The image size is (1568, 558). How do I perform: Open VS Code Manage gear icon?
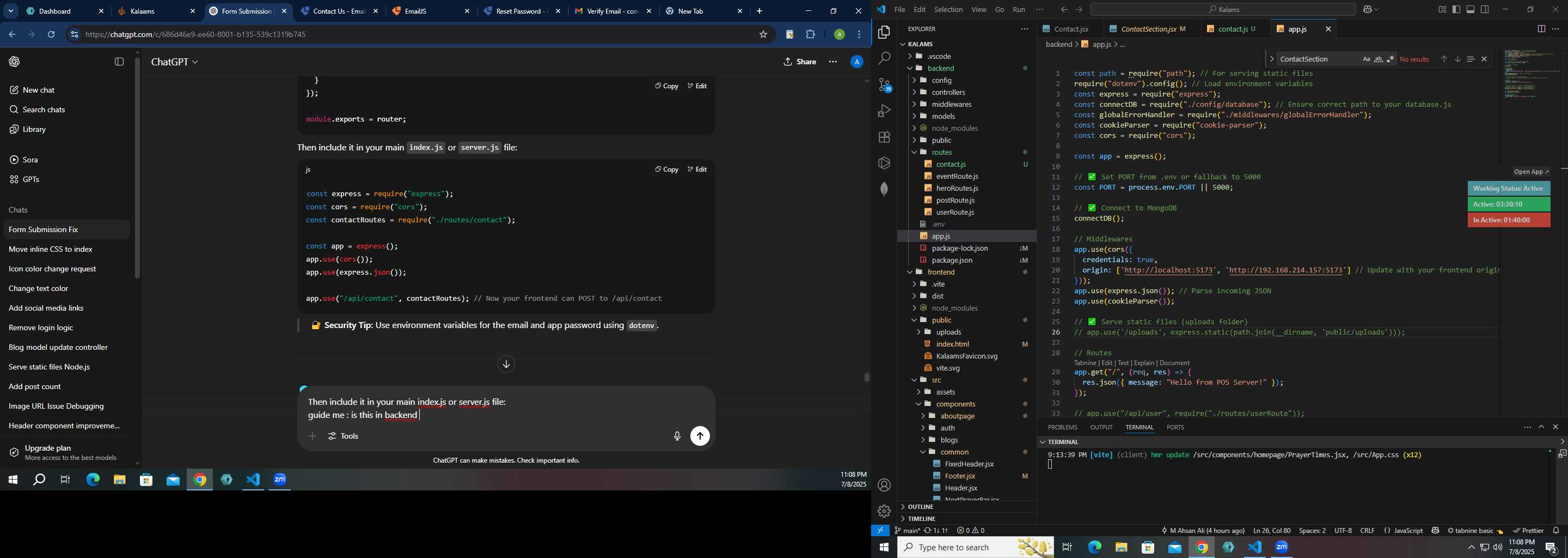click(884, 511)
